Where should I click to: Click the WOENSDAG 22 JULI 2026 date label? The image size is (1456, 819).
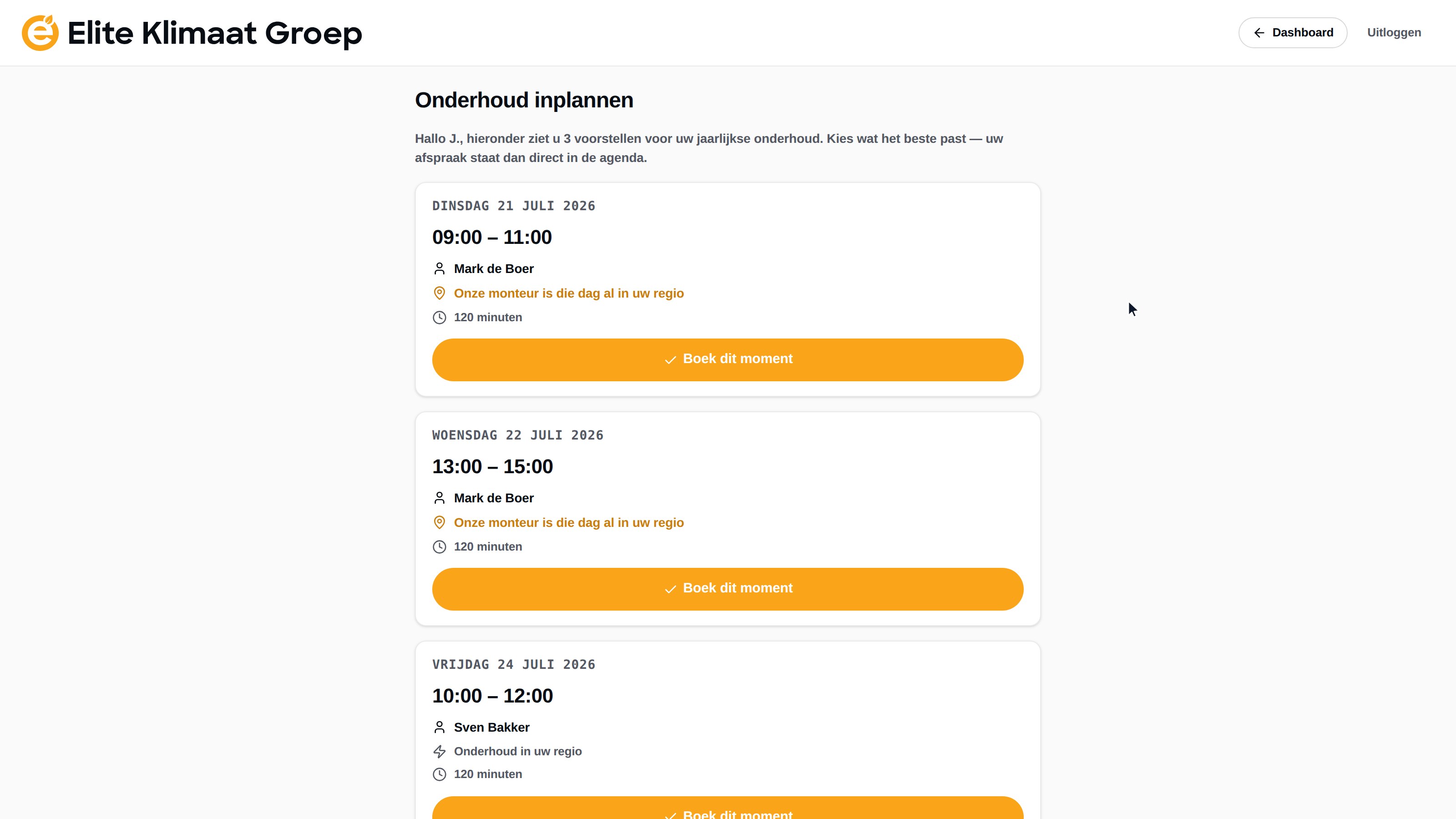click(x=518, y=435)
